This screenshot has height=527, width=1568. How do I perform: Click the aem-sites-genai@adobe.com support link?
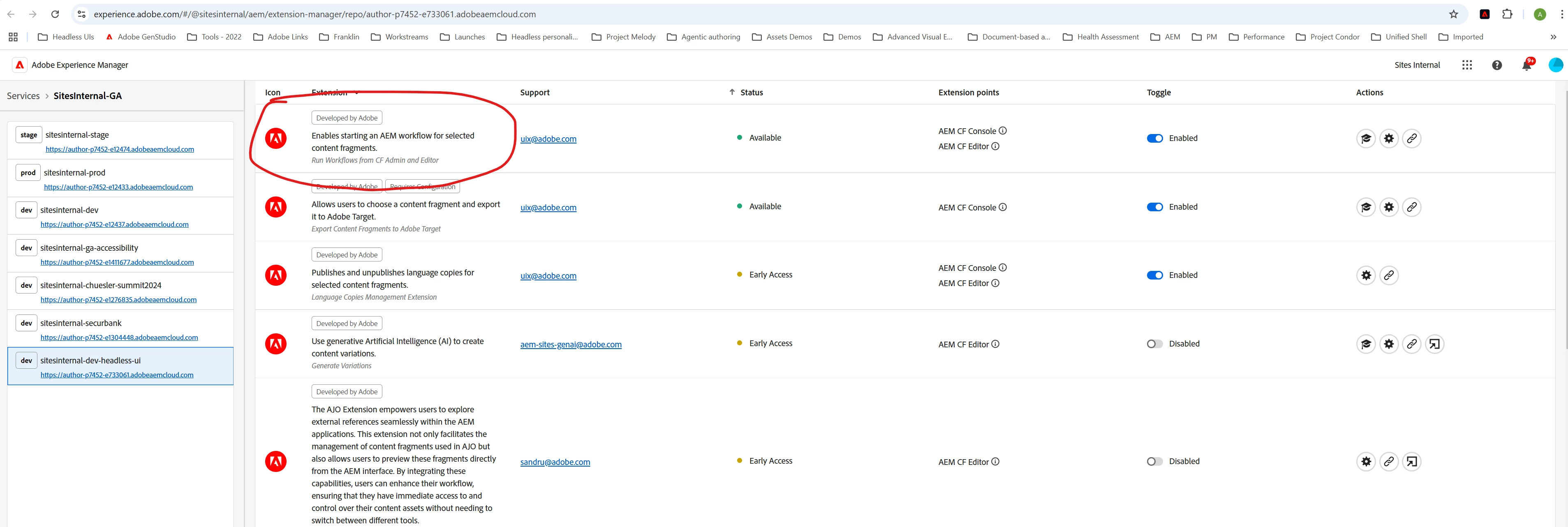570,345
